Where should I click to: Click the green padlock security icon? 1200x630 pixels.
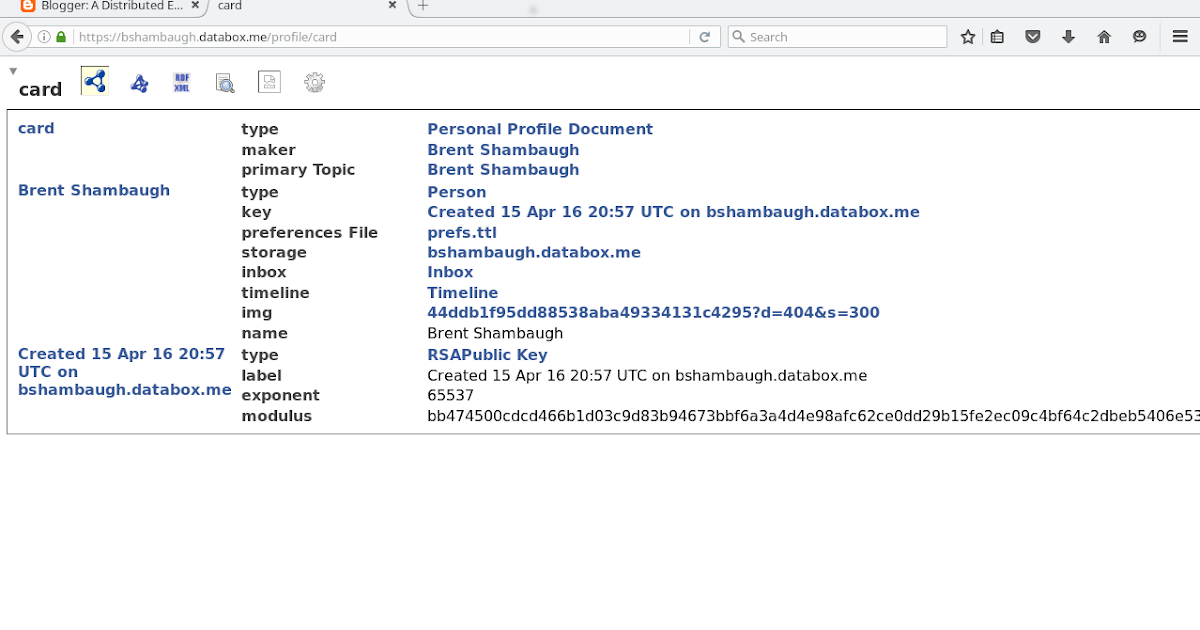point(60,36)
